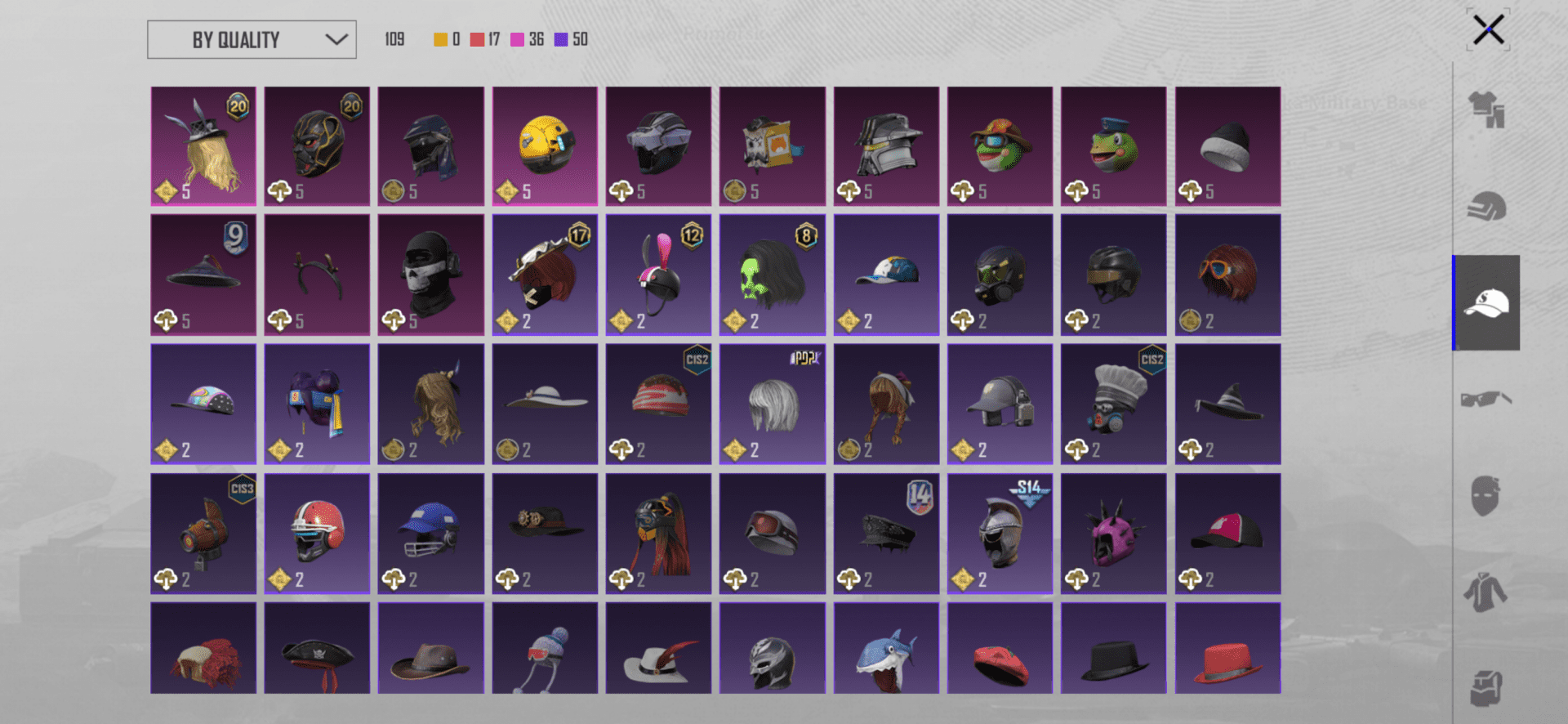The image size is (1568, 724).
Task: Open the face mask category icon
Action: coord(1486,495)
